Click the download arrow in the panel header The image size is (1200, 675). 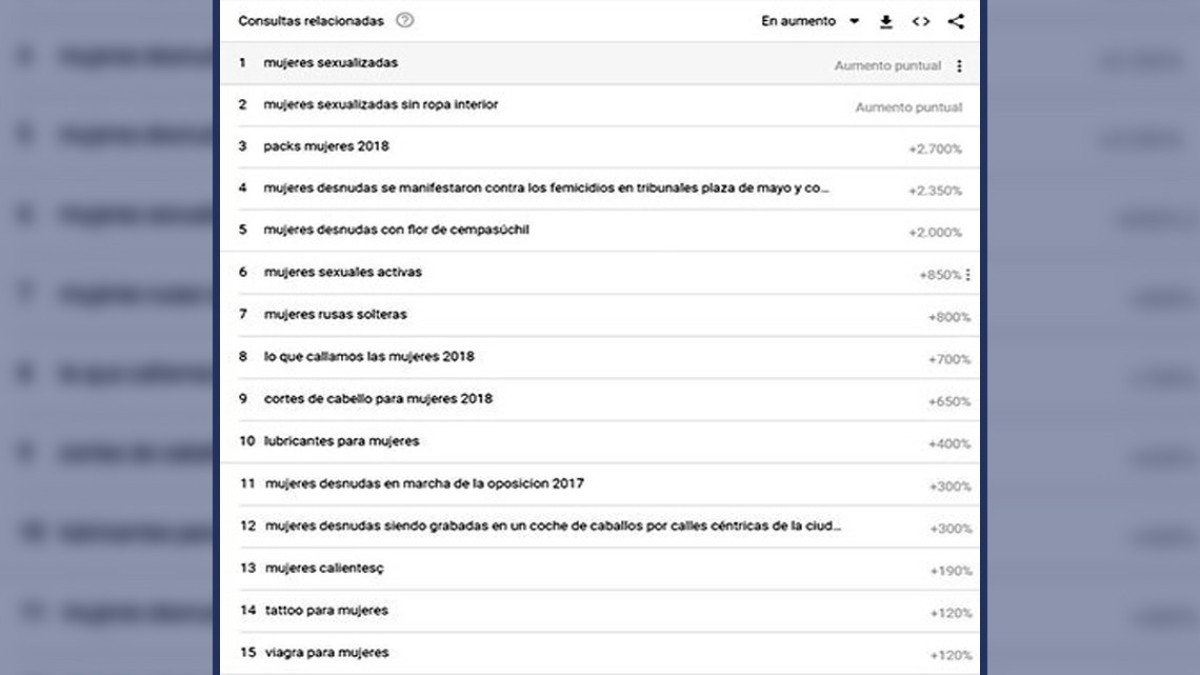pos(886,20)
